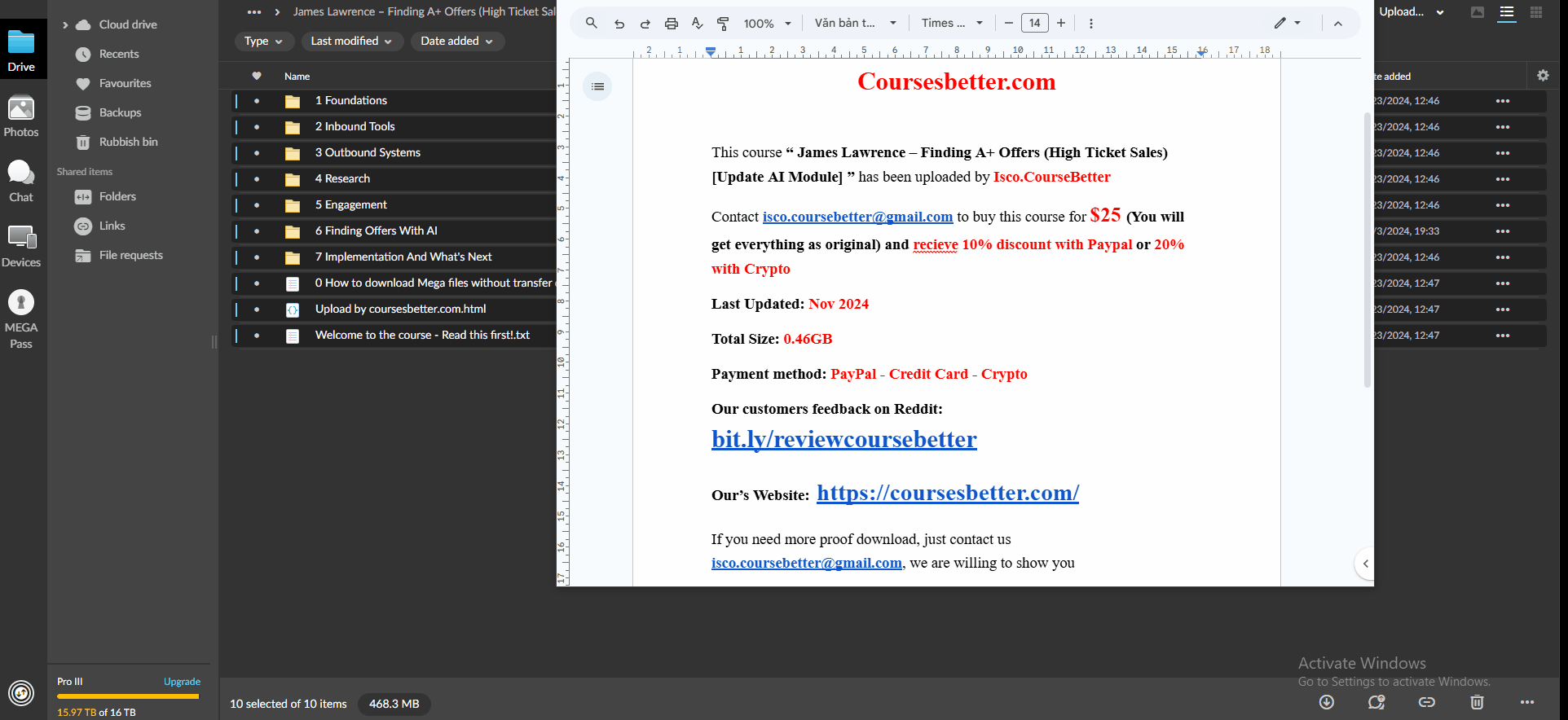Open the Drive section in MEGA sidebar
The width and height of the screenshot is (1568, 720).
point(21,50)
